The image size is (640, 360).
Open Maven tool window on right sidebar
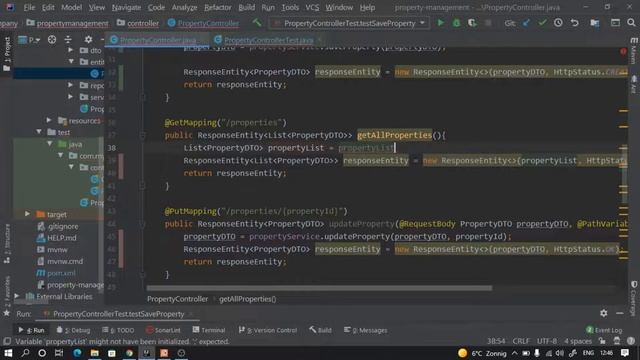click(633, 51)
